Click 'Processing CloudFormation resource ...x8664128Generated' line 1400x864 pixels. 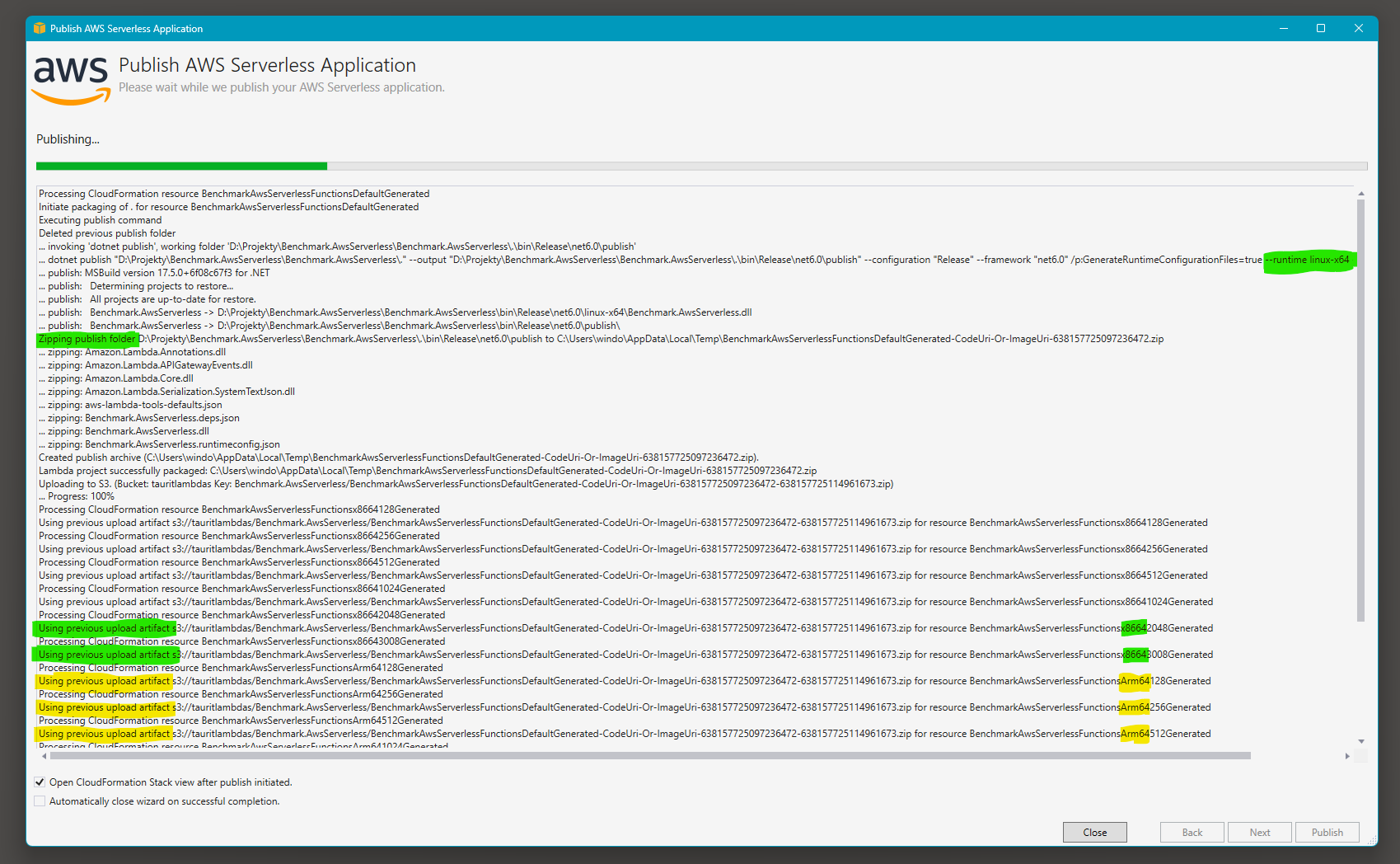tap(239, 509)
